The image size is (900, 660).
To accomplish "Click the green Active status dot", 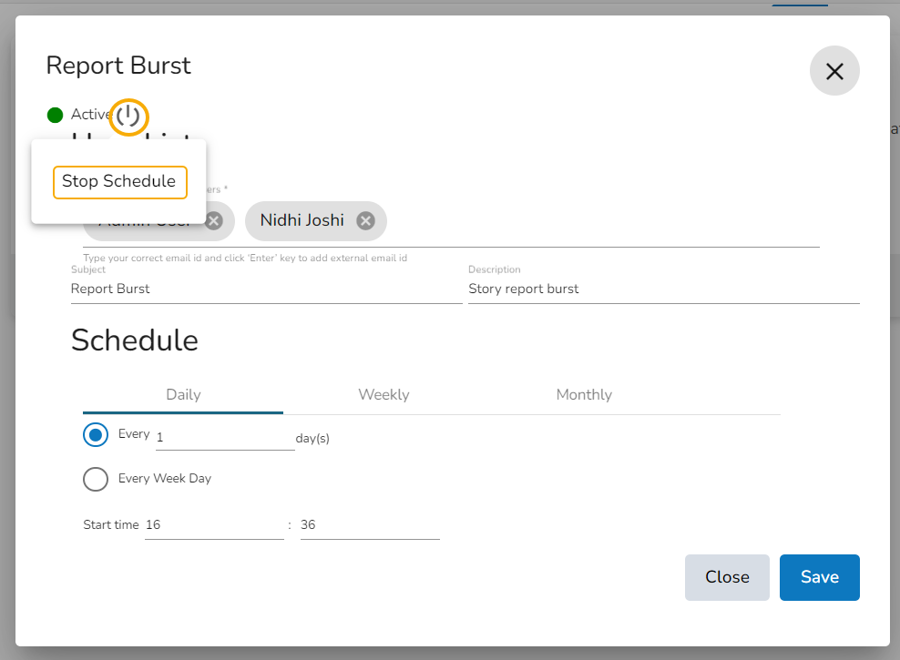I will pyautogui.click(x=55, y=115).
